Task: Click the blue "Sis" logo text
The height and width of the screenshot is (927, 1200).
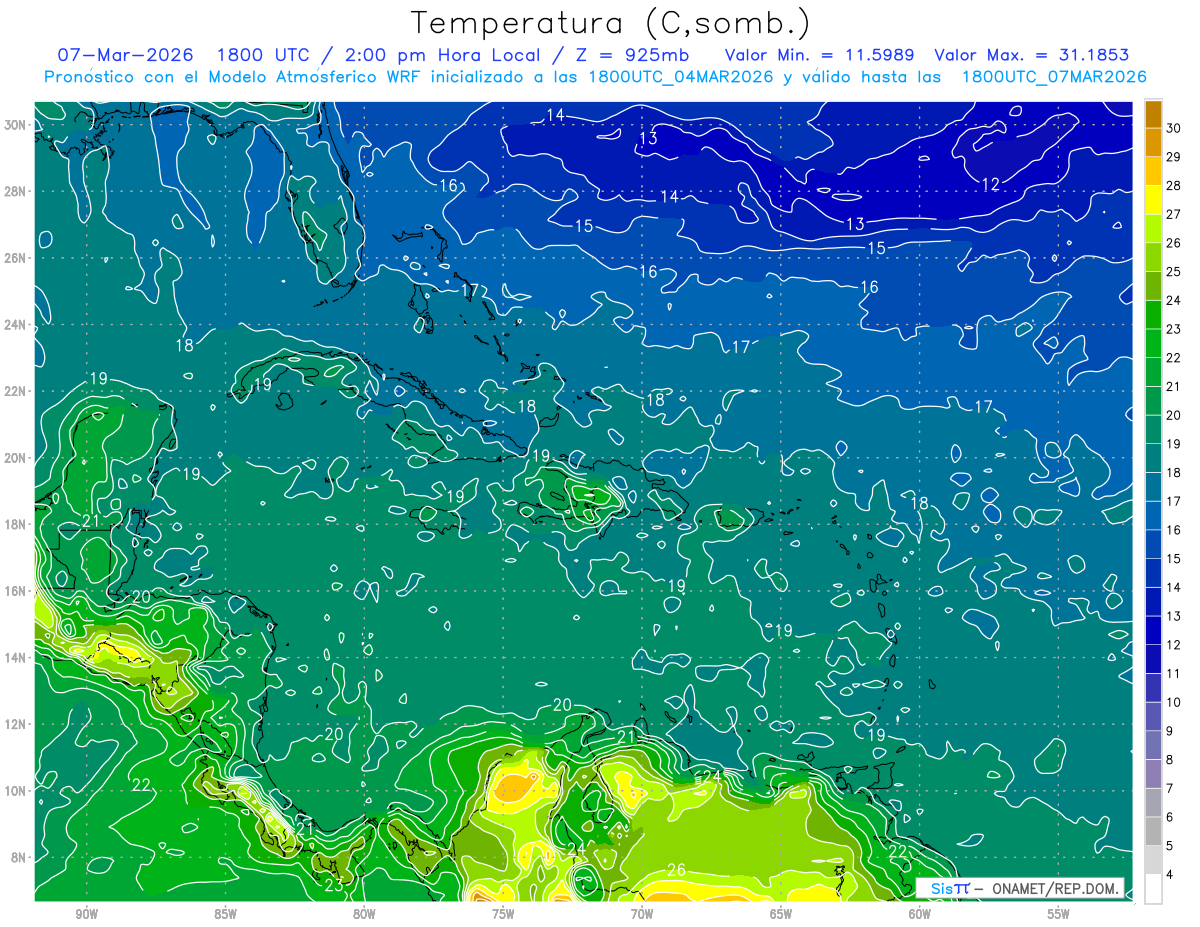Action: (x=941, y=888)
